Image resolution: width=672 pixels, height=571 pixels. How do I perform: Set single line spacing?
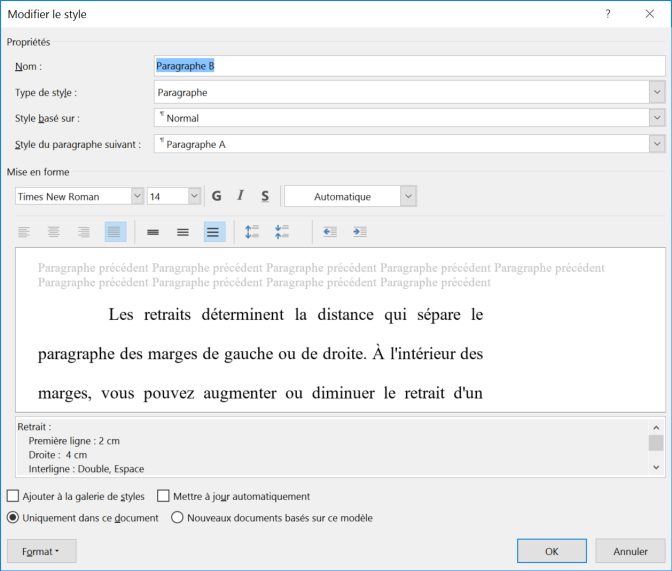(153, 232)
